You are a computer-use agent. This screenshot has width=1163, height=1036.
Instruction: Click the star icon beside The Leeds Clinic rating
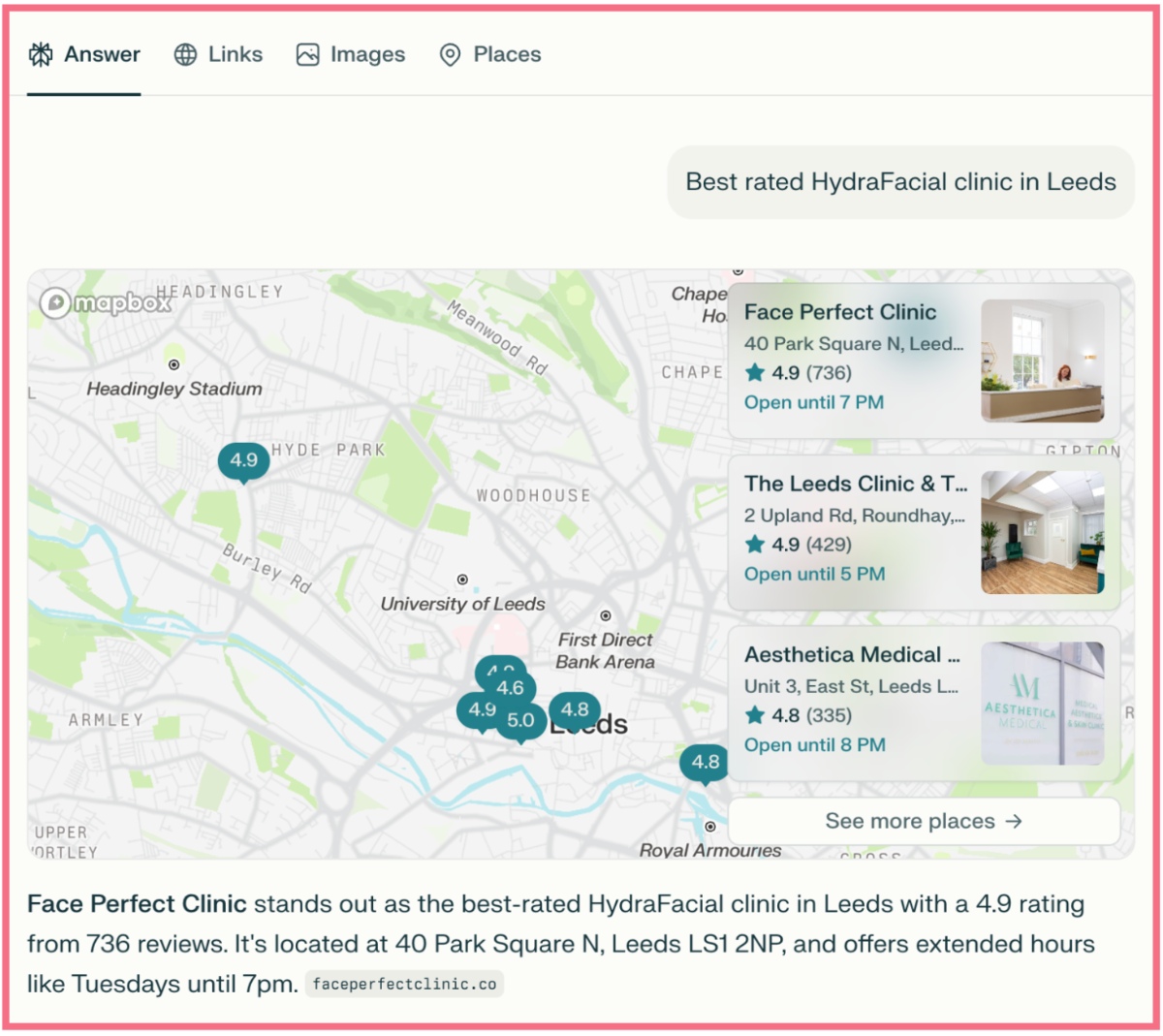[x=754, y=545]
